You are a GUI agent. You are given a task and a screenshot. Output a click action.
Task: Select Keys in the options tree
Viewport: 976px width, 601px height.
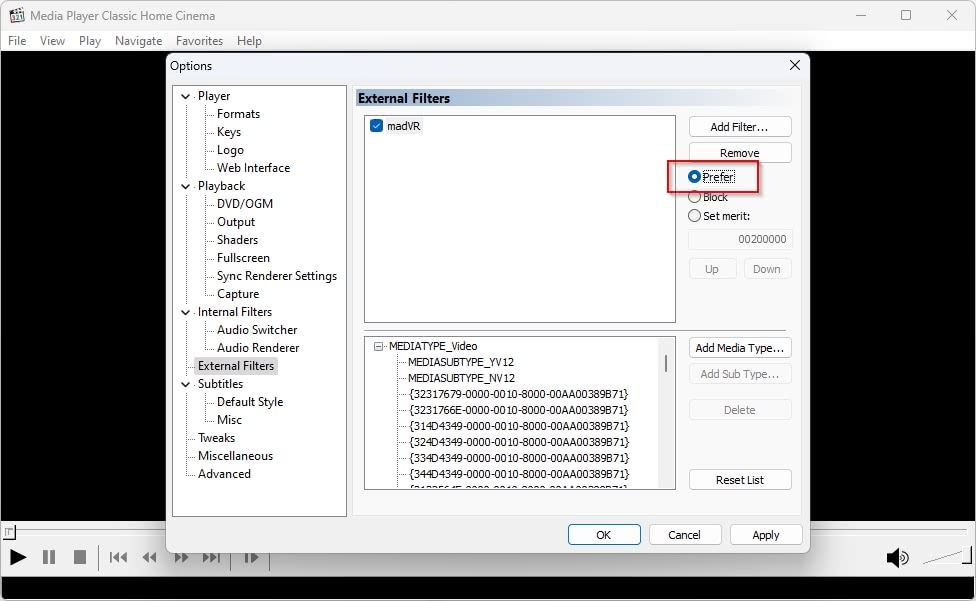click(229, 132)
